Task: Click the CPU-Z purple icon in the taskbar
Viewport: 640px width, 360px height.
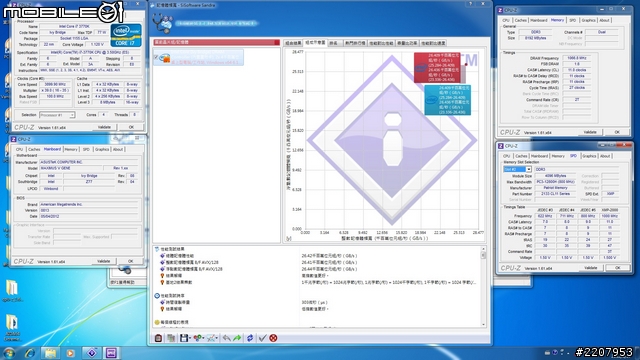Action: (111, 353)
